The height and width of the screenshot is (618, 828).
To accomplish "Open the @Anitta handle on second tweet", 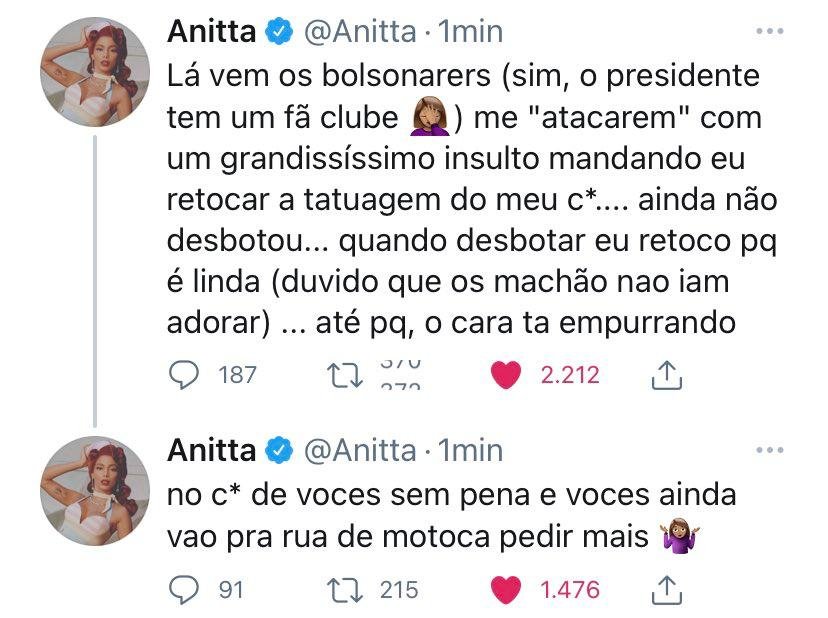I will pos(358,451).
